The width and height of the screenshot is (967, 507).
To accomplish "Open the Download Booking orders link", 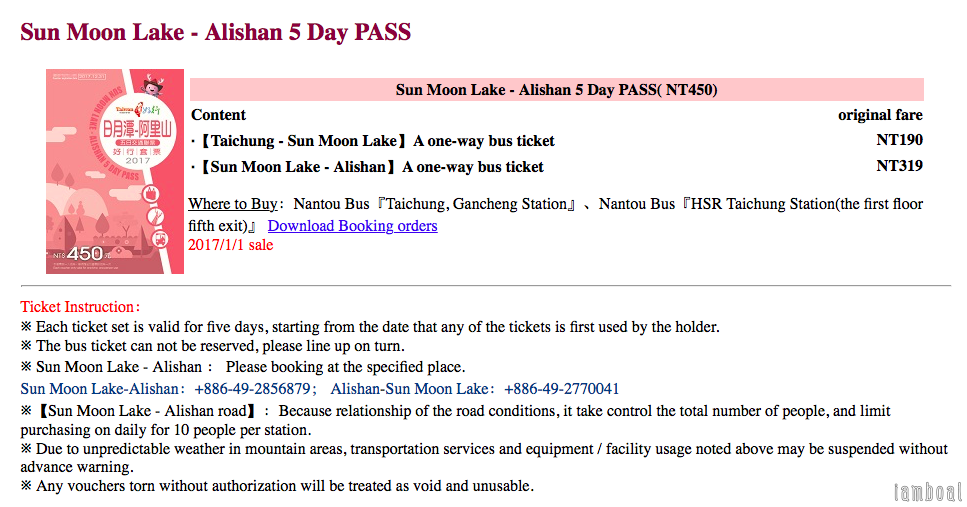I will [352, 226].
